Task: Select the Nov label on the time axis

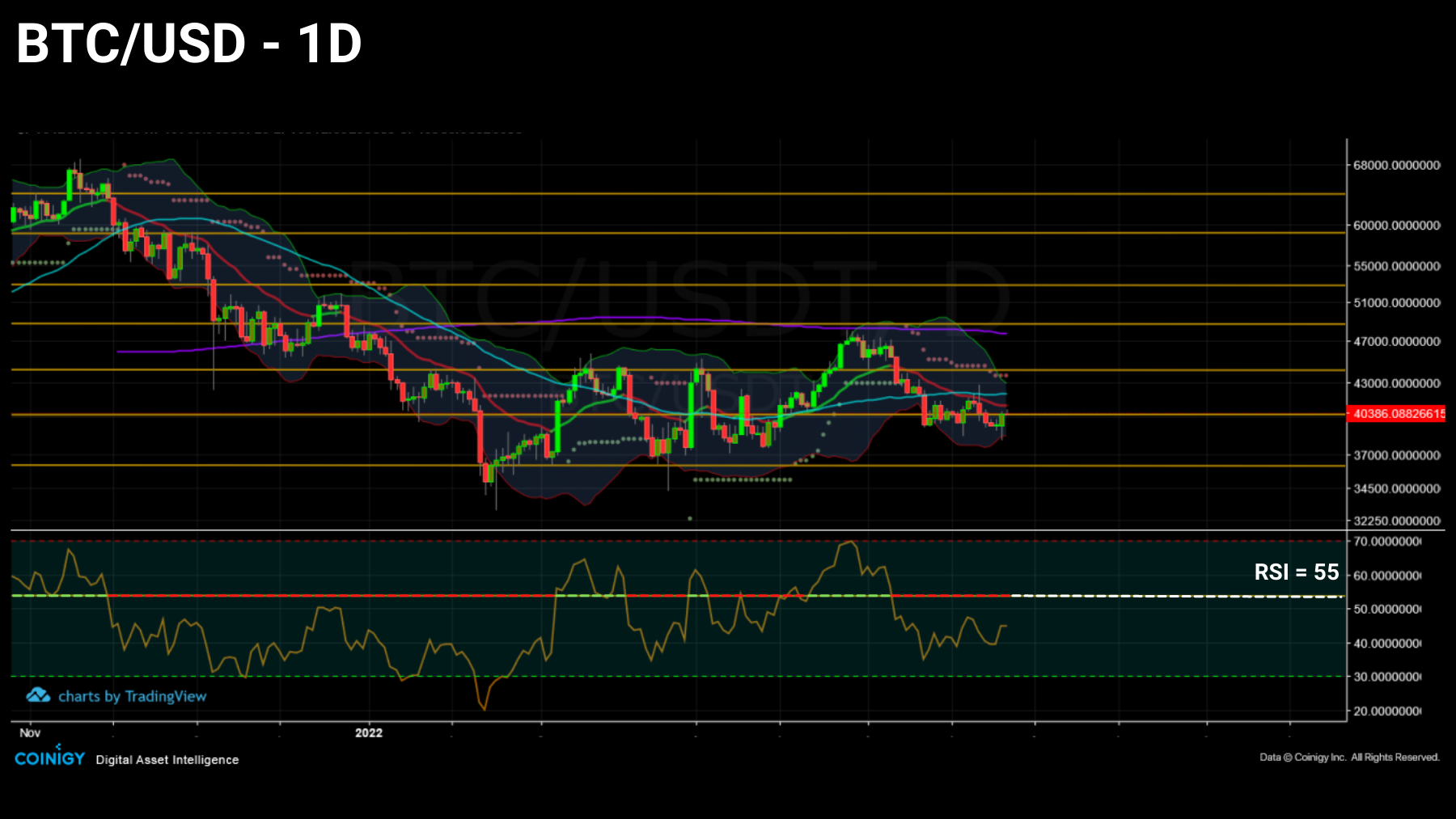Action: [x=29, y=733]
